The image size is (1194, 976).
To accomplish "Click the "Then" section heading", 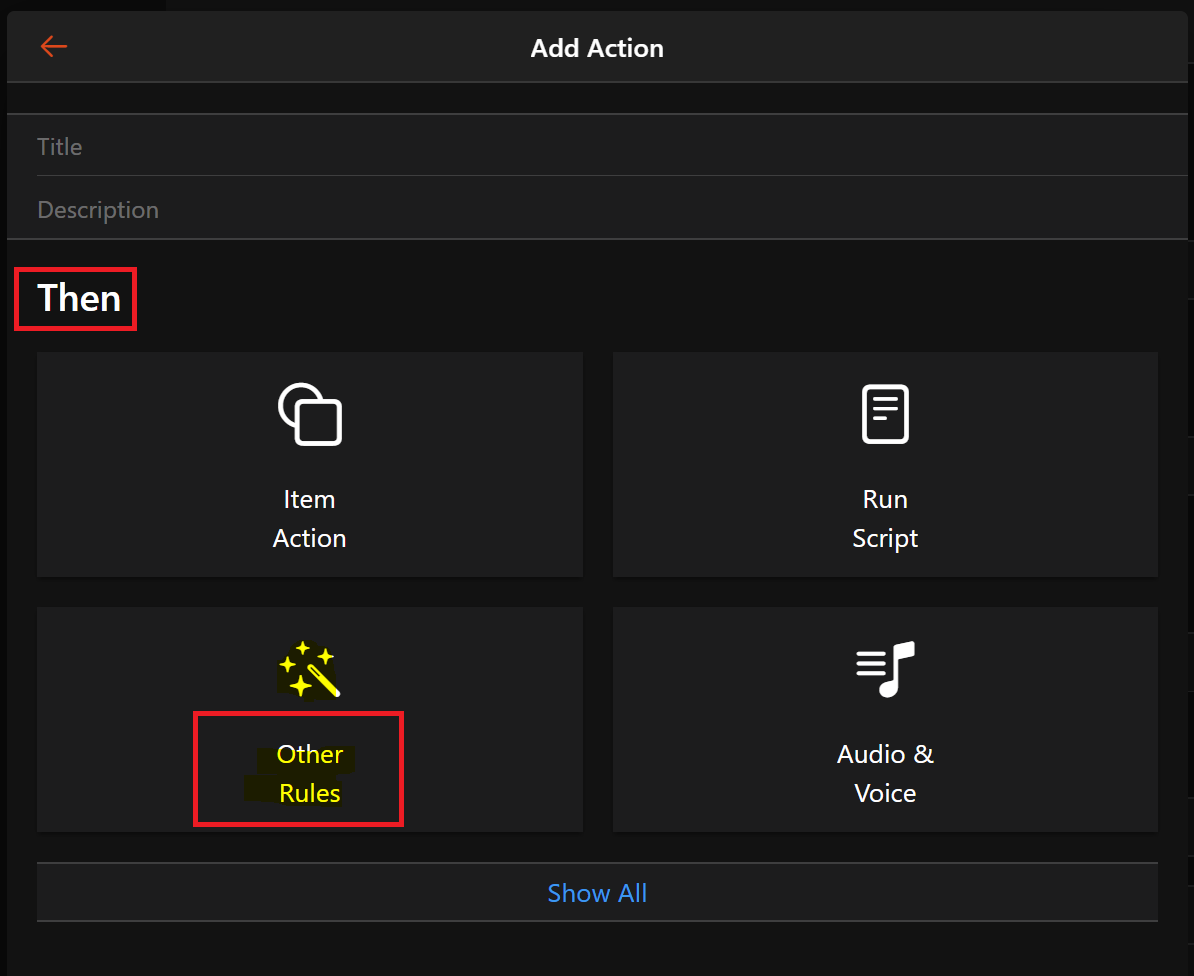I will click(78, 298).
